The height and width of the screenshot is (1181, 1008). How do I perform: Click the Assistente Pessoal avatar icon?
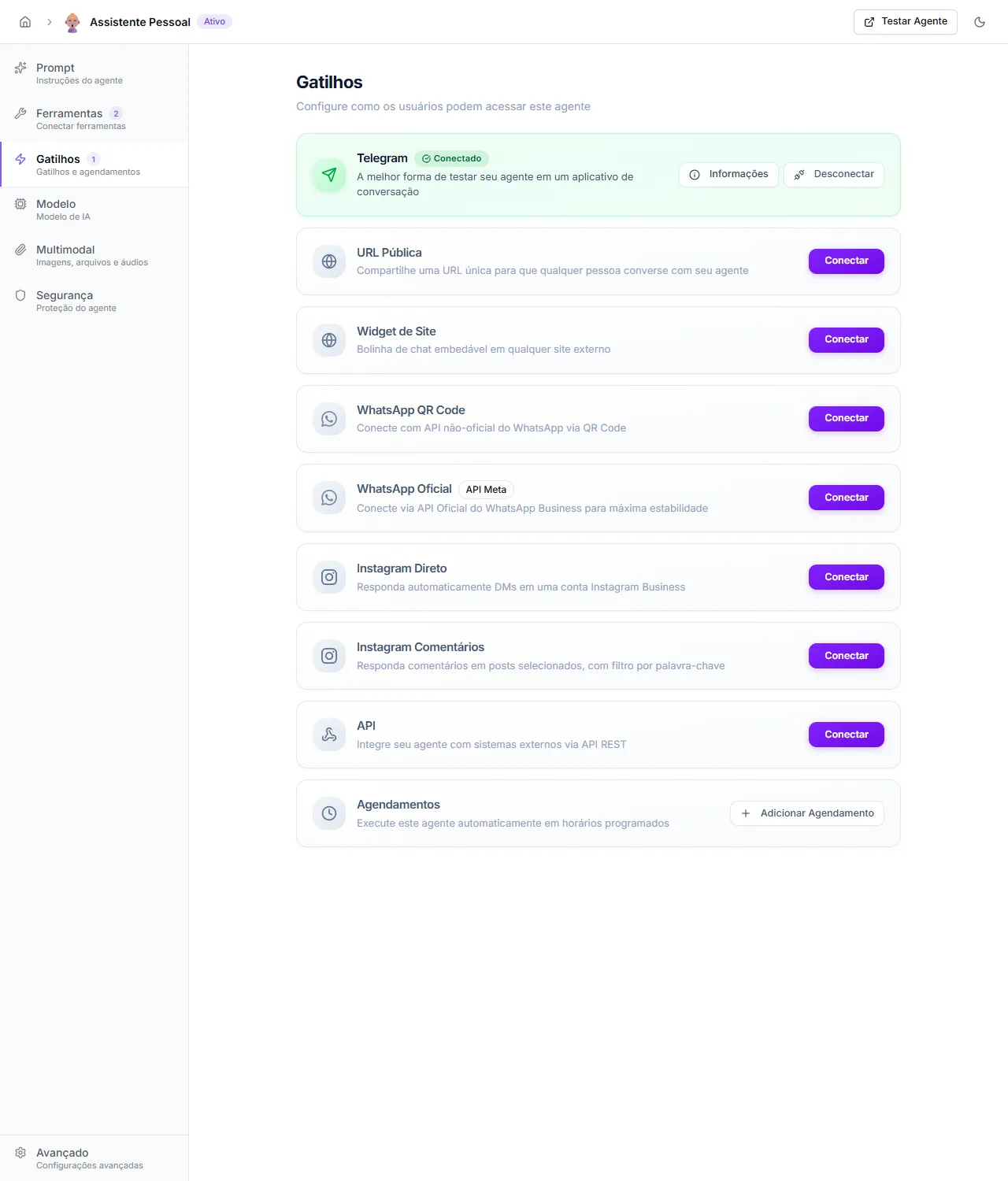72,22
